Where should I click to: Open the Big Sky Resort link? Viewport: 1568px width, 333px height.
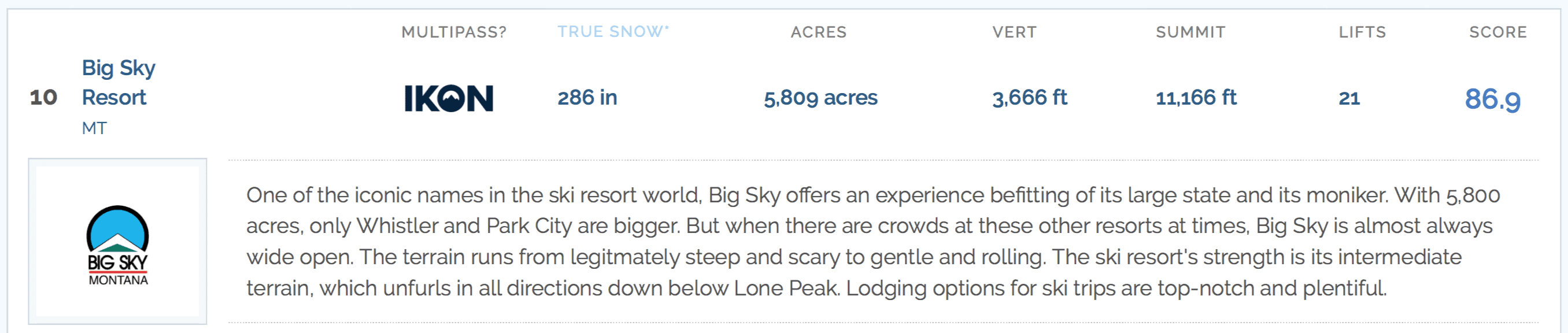pyautogui.click(x=118, y=82)
